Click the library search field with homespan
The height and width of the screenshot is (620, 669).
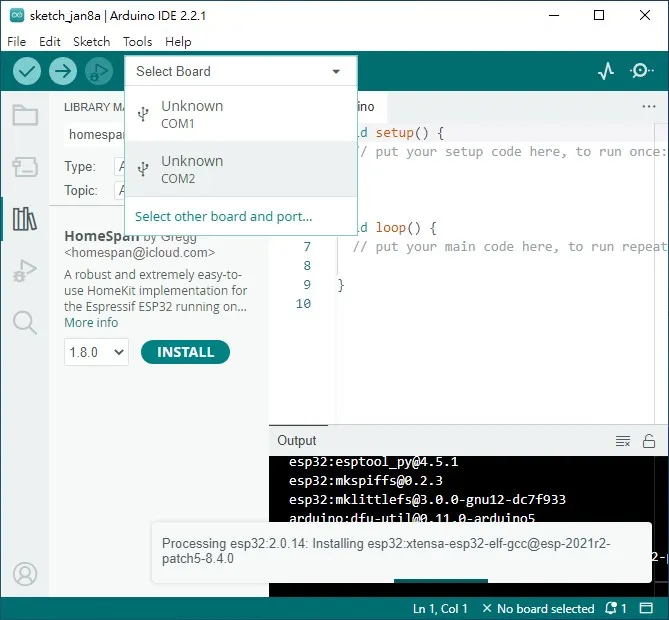(95, 134)
